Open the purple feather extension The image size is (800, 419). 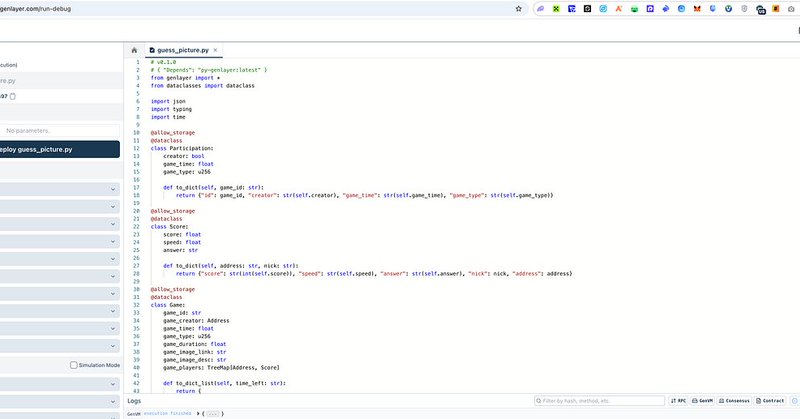(540, 9)
